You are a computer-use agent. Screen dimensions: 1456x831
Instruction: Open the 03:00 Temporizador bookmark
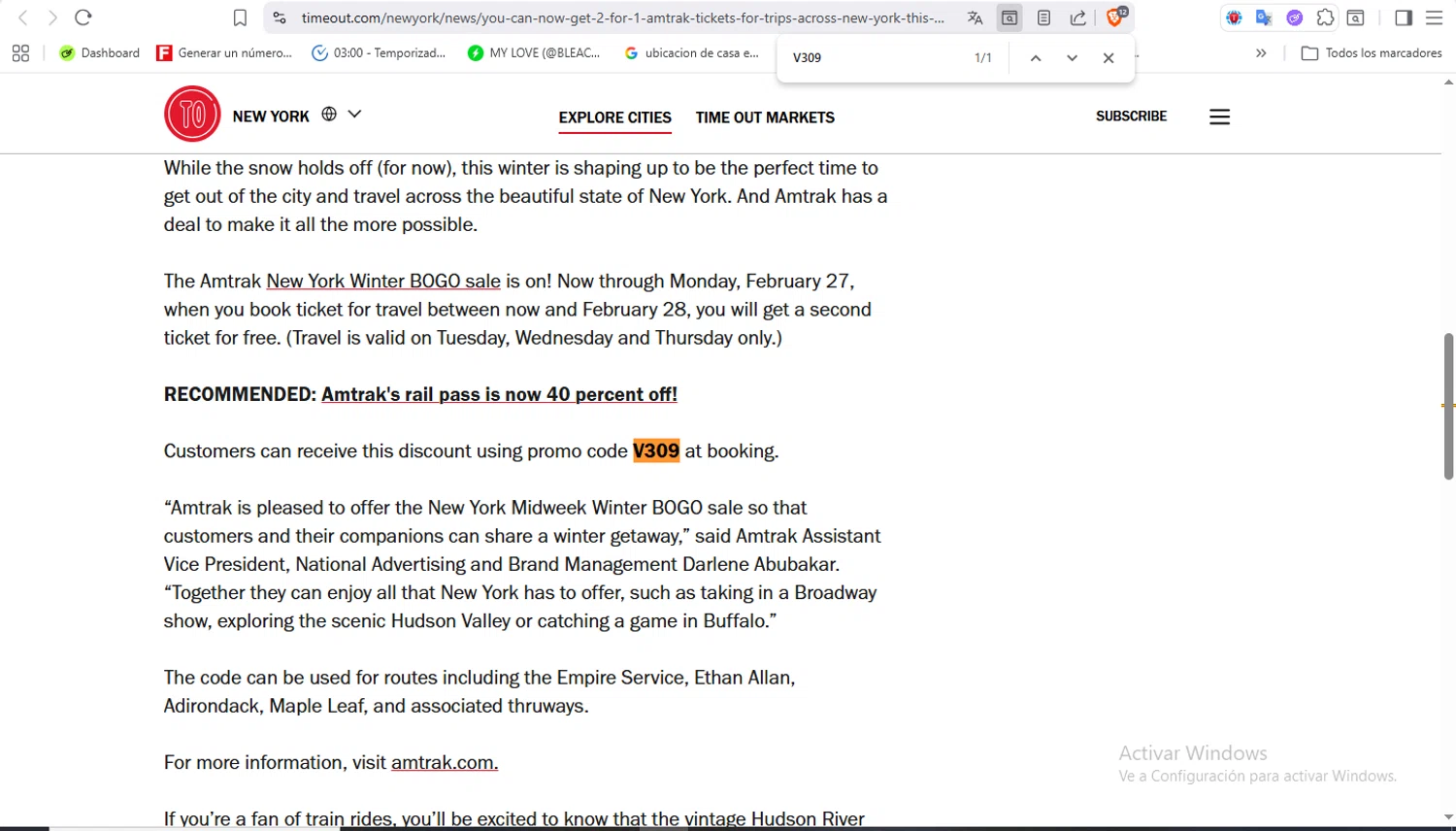pos(379,53)
